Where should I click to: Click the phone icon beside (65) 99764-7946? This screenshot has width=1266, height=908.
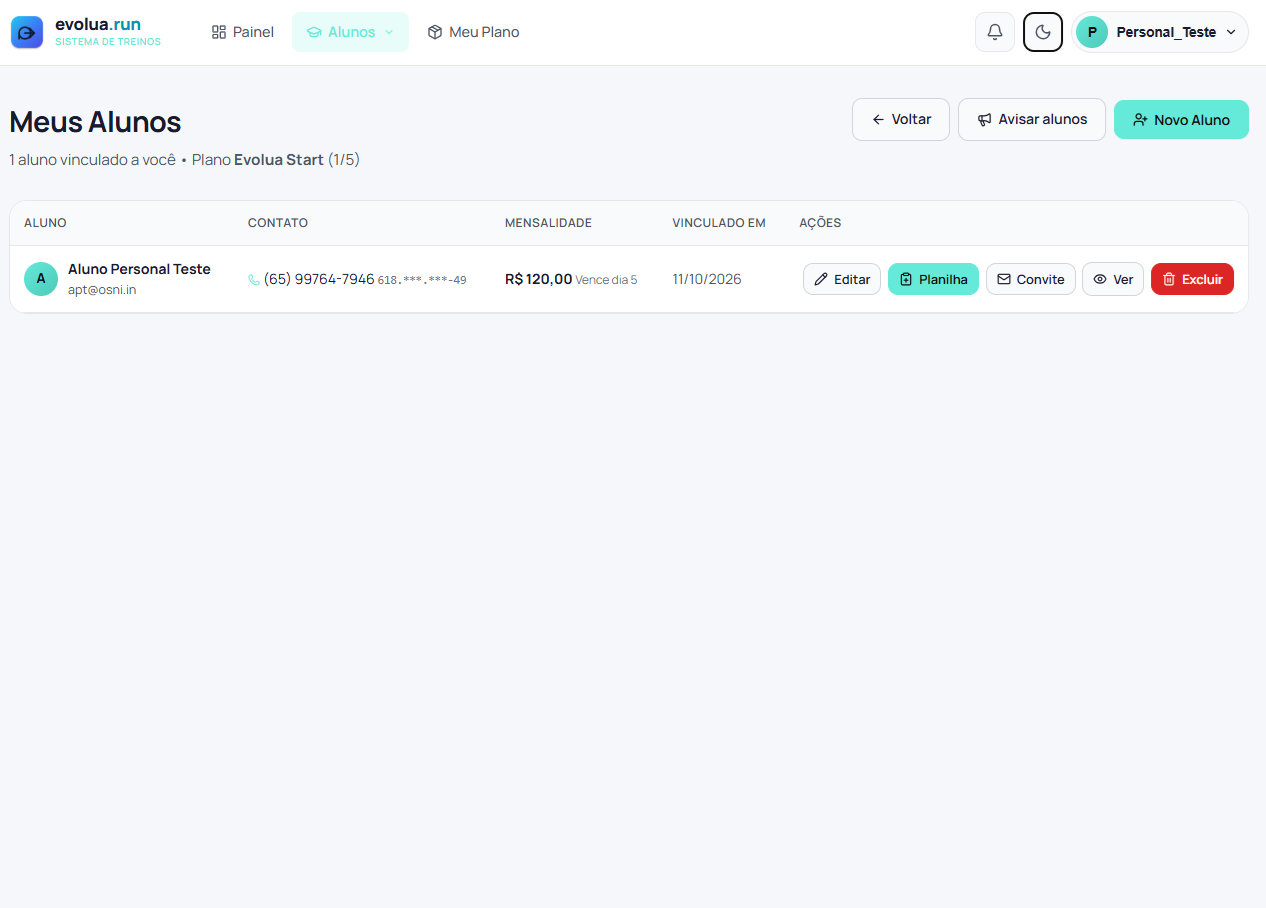254,280
